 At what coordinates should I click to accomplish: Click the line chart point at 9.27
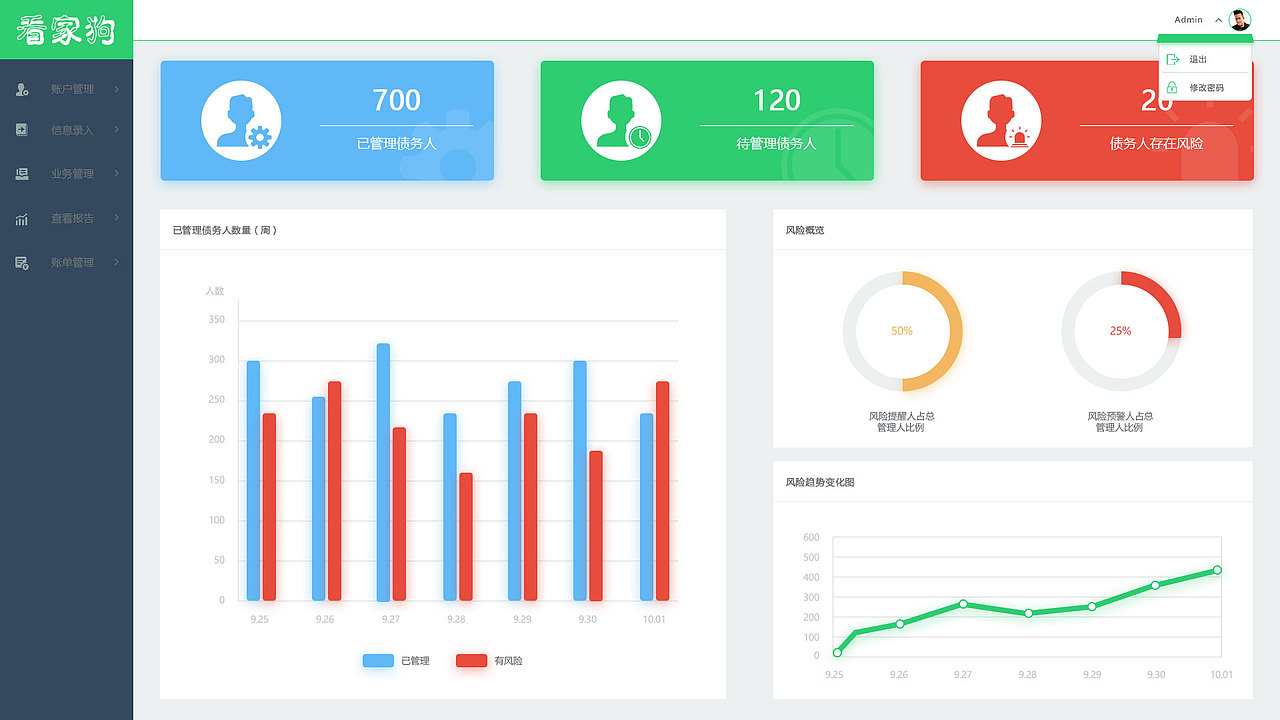(x=963, y=604)
